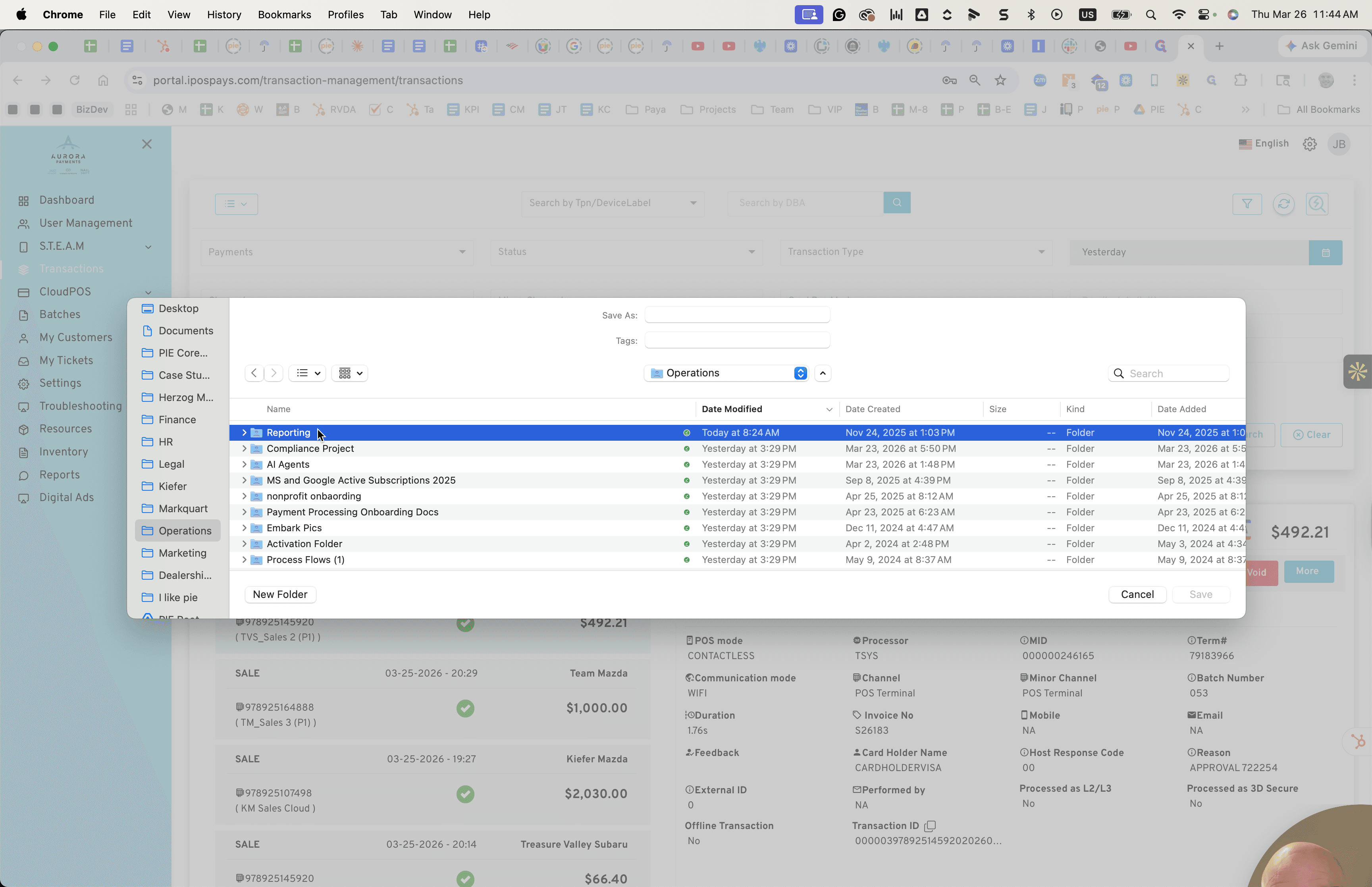Expand the Compliance Project folder arrow
Image resolution: width=1372 pixels, height=887 pixels.
tap(244, 448)
